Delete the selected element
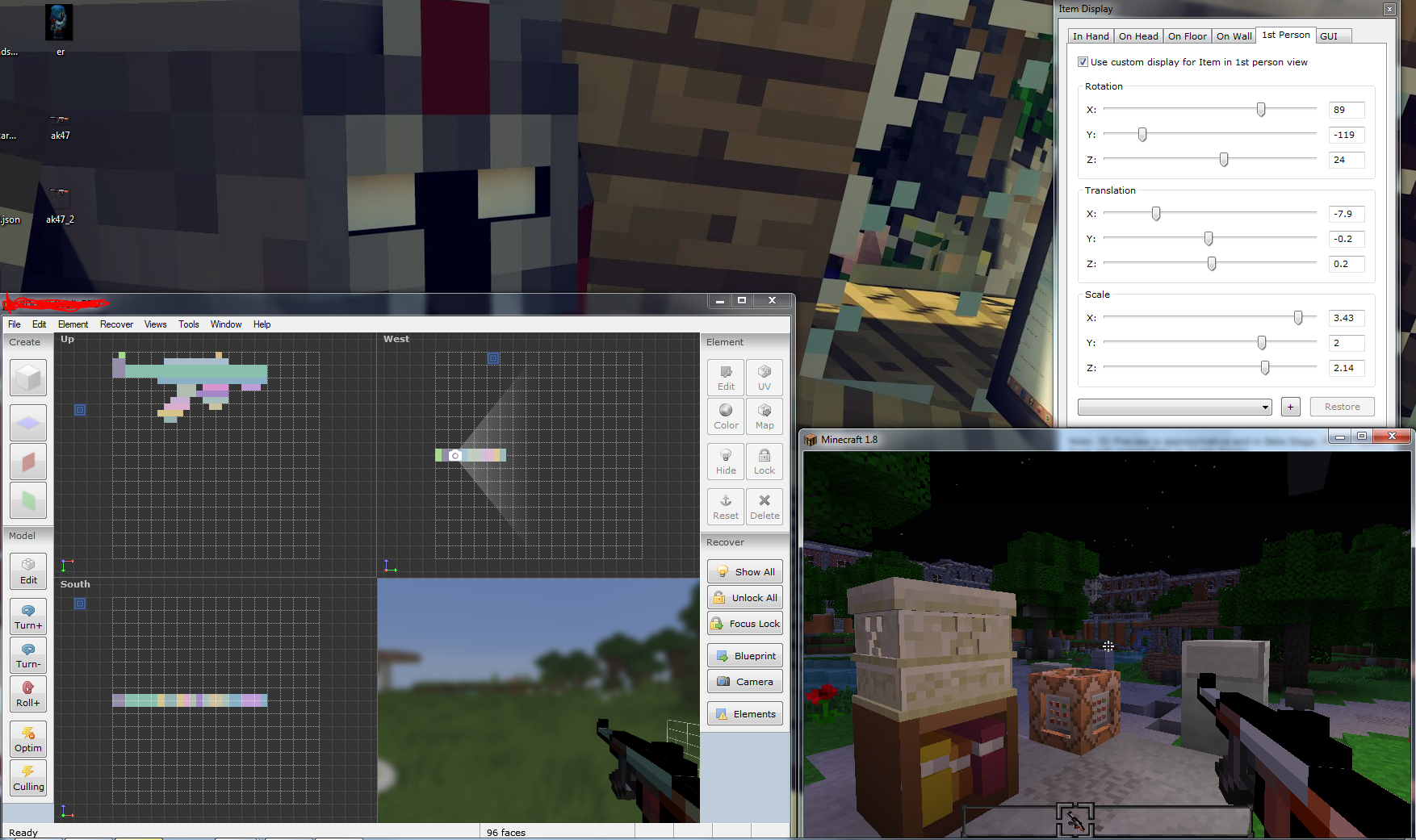The image size is (1416, 840). click(x=765, y=507)
